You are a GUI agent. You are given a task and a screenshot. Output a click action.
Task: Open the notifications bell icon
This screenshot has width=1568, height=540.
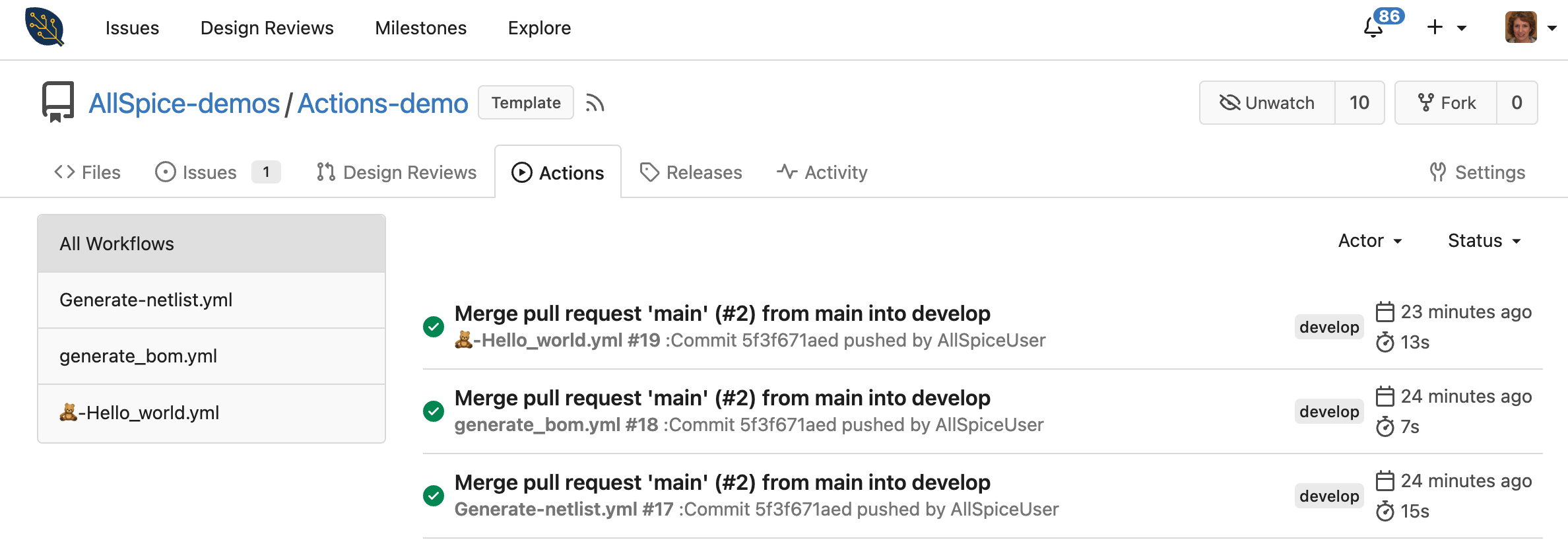(1373, 28)
